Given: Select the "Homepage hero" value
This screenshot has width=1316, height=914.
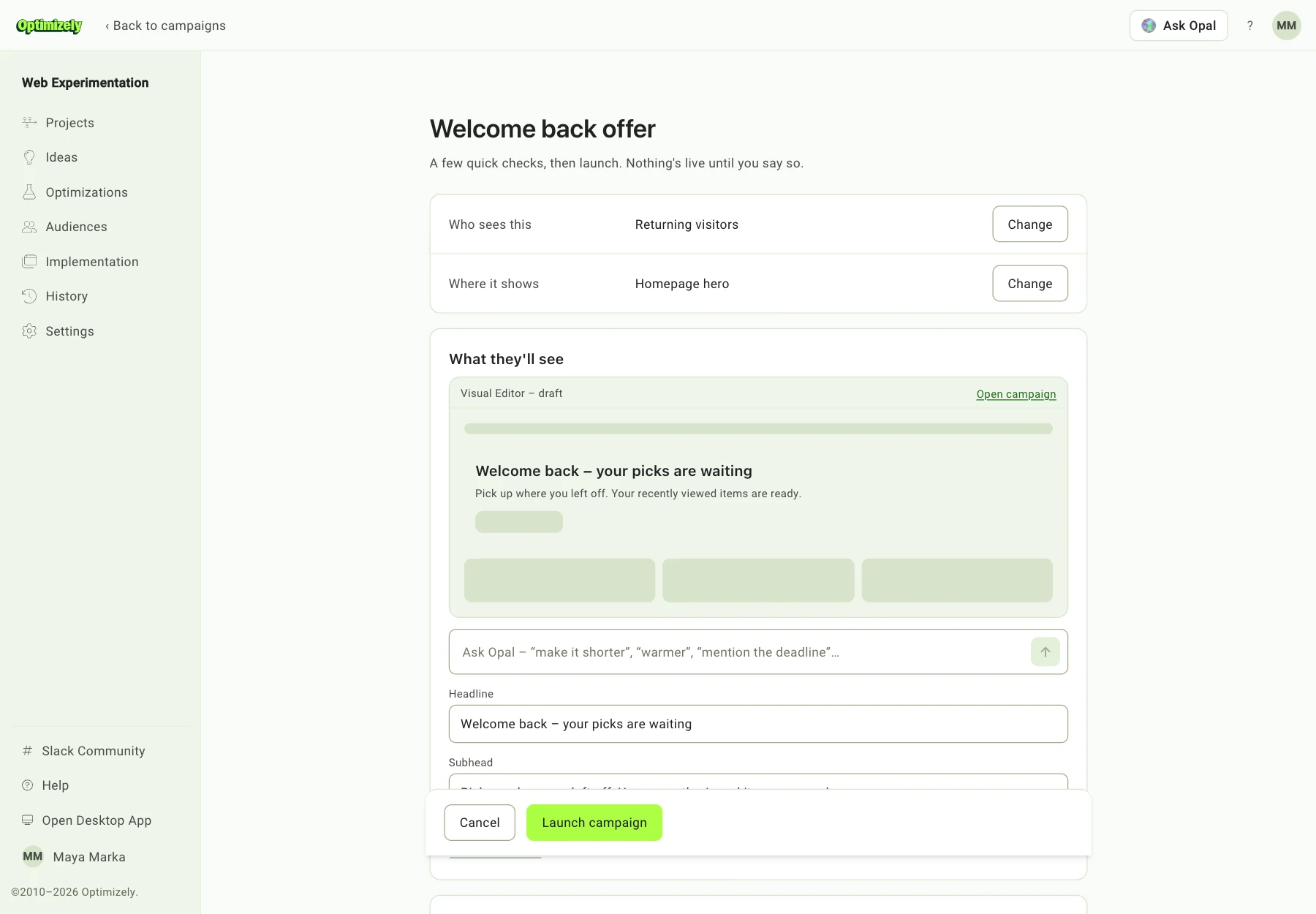Looking at the screenshot, I should (681, 284).
